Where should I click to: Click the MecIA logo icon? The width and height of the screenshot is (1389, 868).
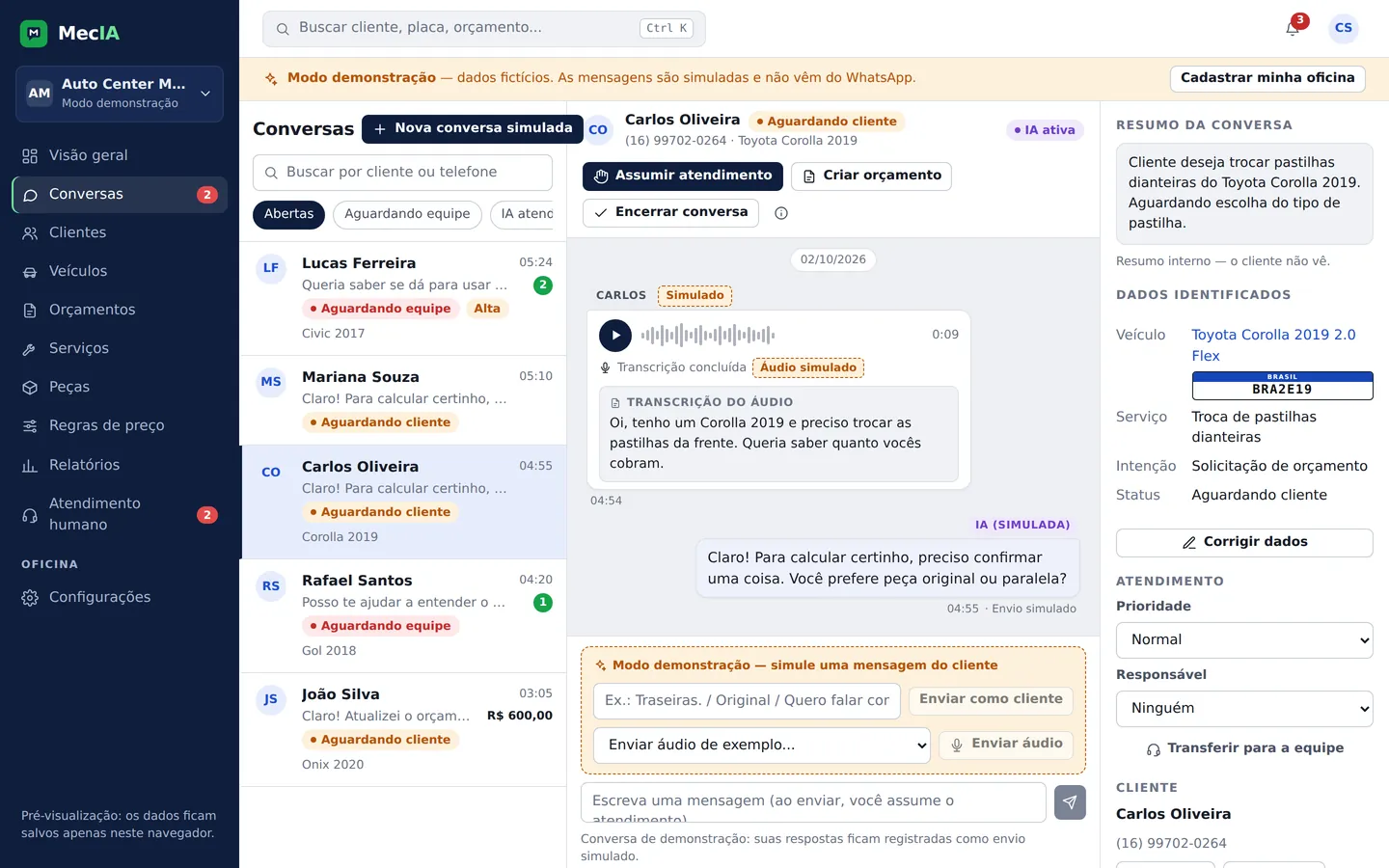pyautogui.click(x=34, y=33)
